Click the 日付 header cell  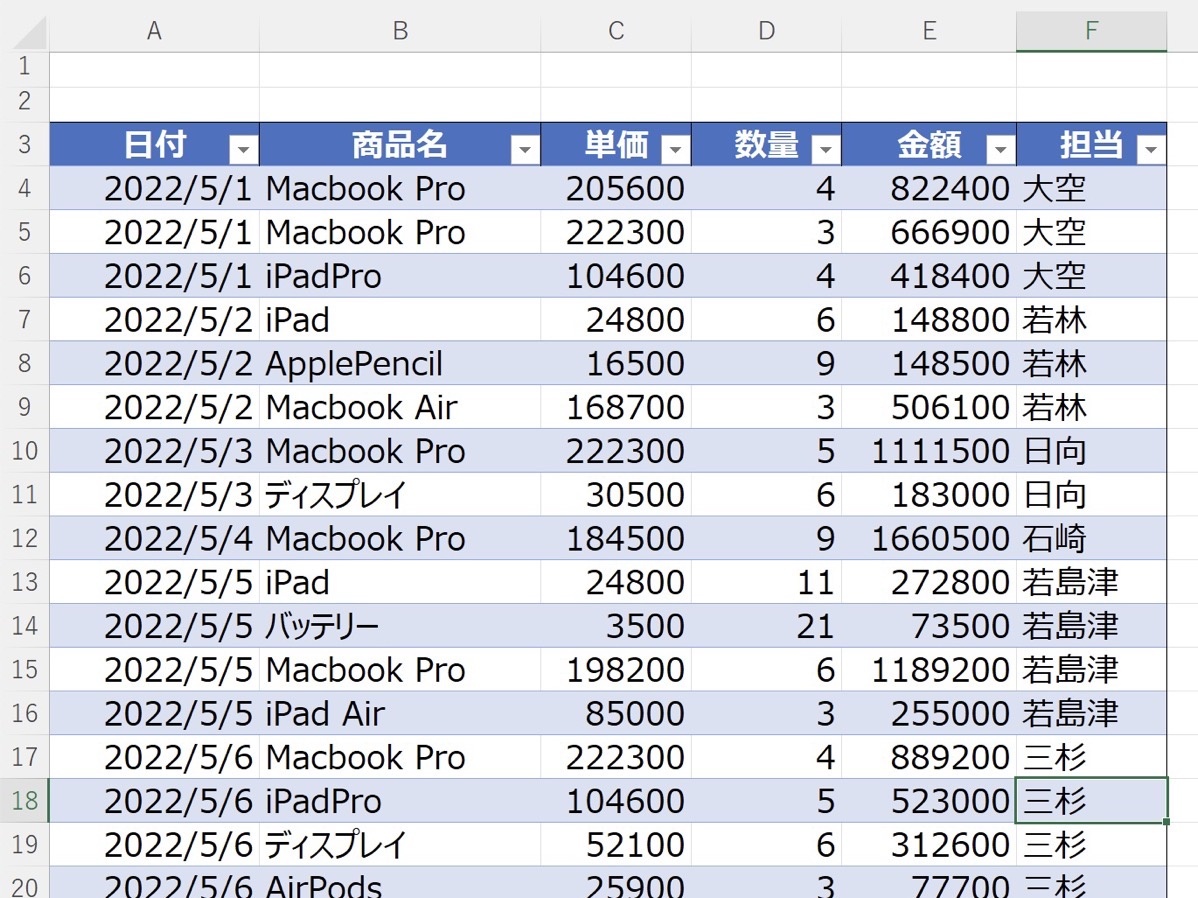click(x=154, y=144)
